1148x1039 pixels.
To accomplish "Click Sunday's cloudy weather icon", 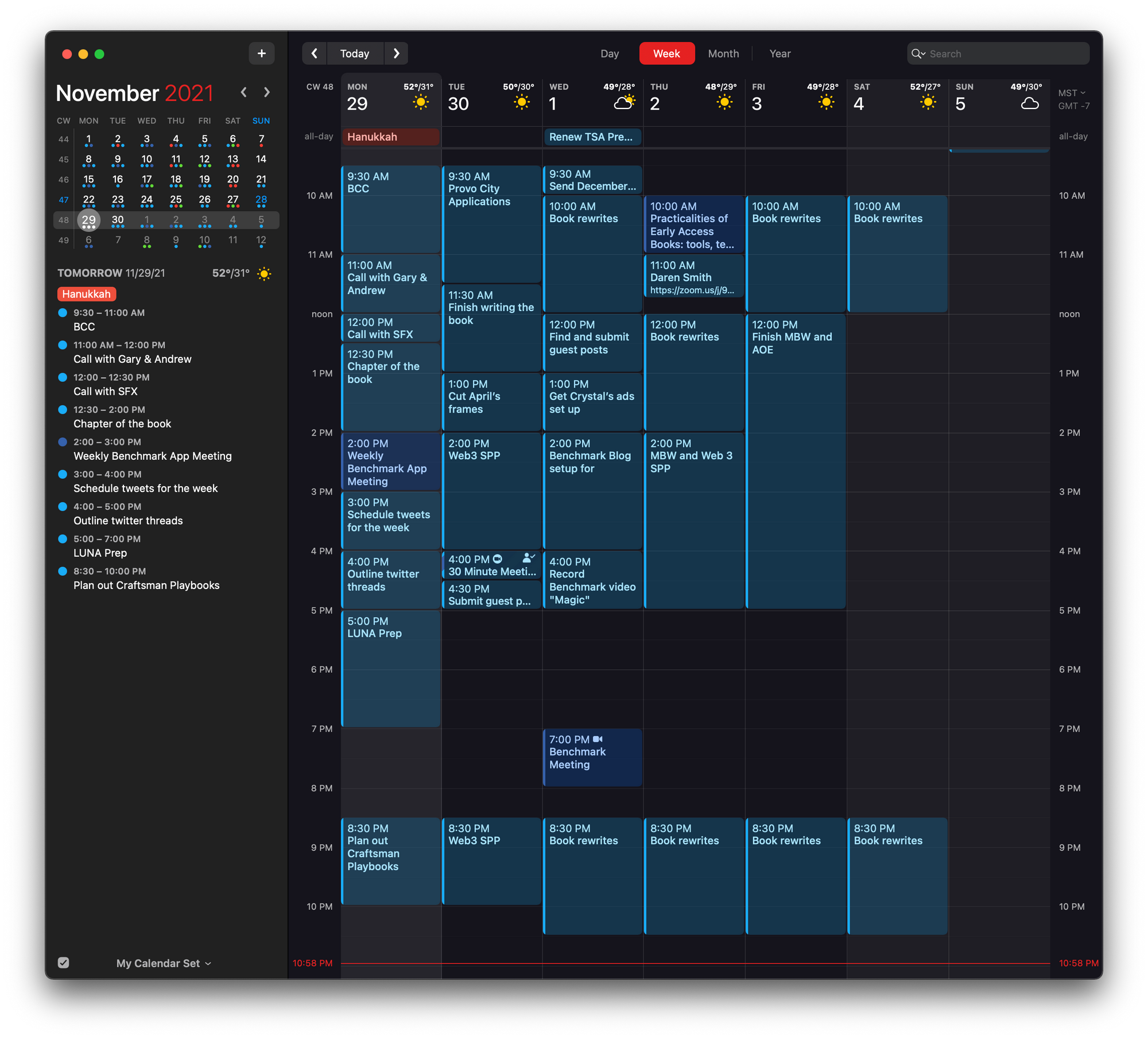I will coord(1030,103).
